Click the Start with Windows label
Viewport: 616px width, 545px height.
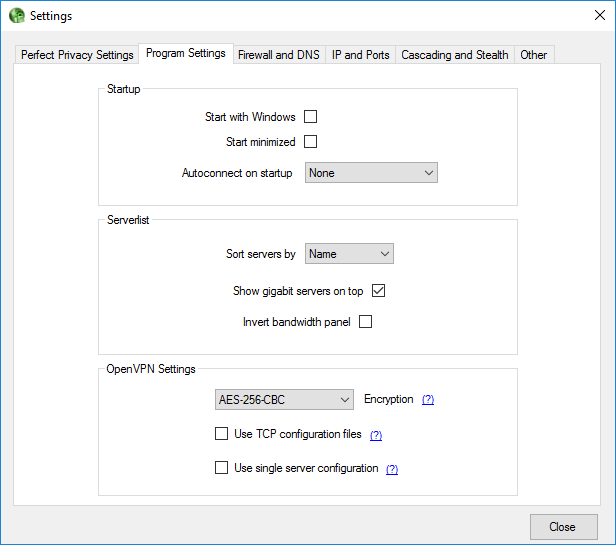click(x=250, y=117)
